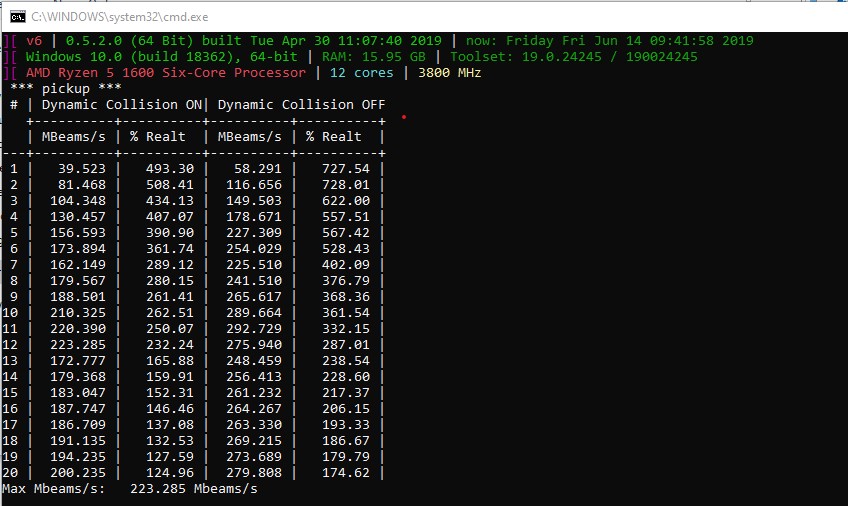Click the value 279.808 in row 20
Image resolution: width=848 pixels, height=506 pixels.
tap(254, 473)
